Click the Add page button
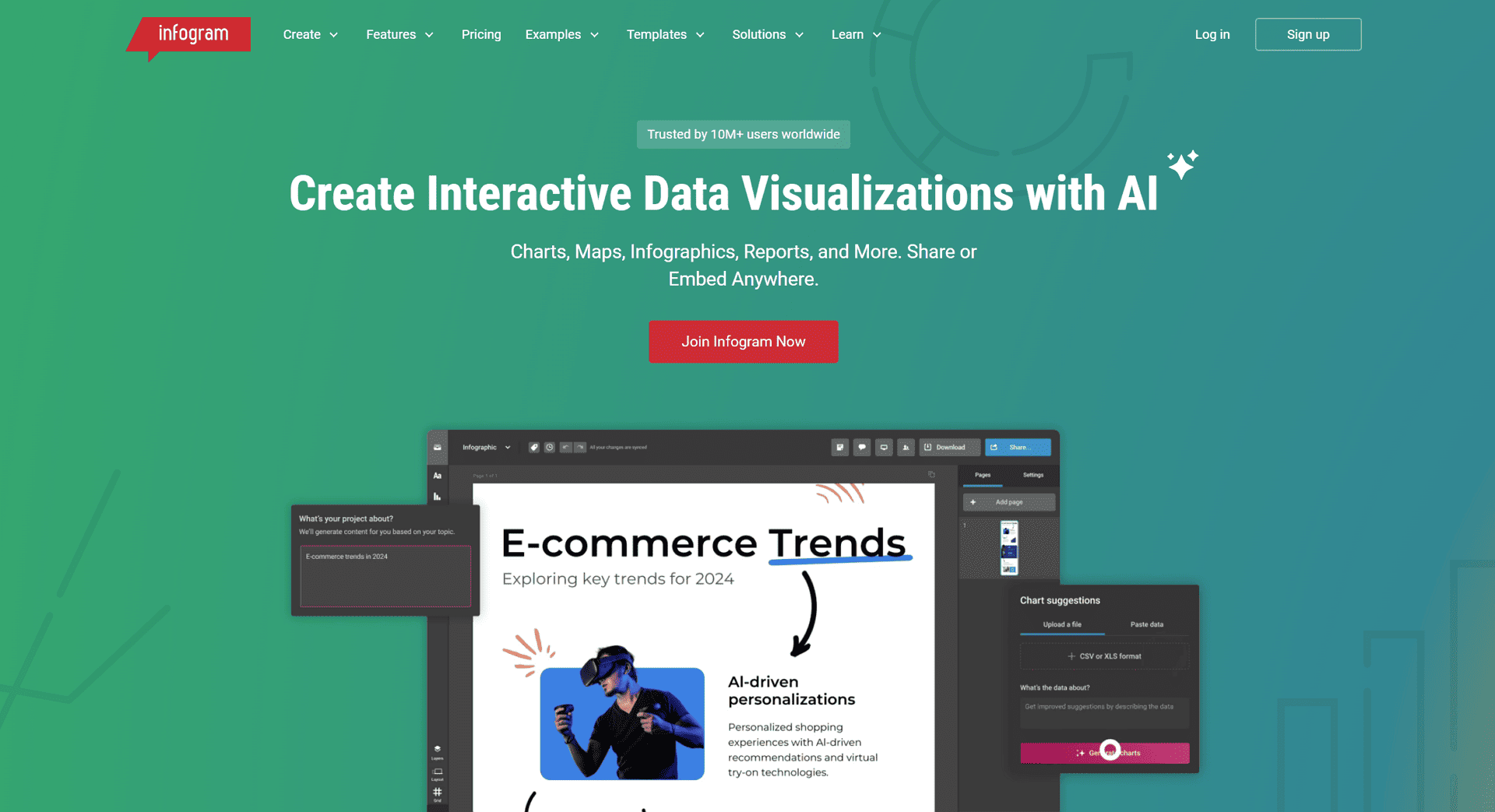Viewport: 1495px width, 812px height. pos(1009,502)
